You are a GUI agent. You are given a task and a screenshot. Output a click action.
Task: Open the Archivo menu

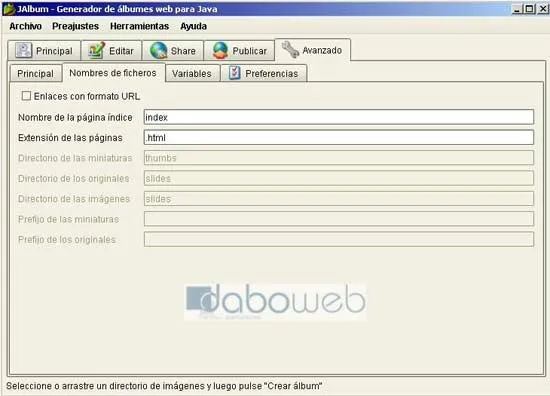coord(25,26)
